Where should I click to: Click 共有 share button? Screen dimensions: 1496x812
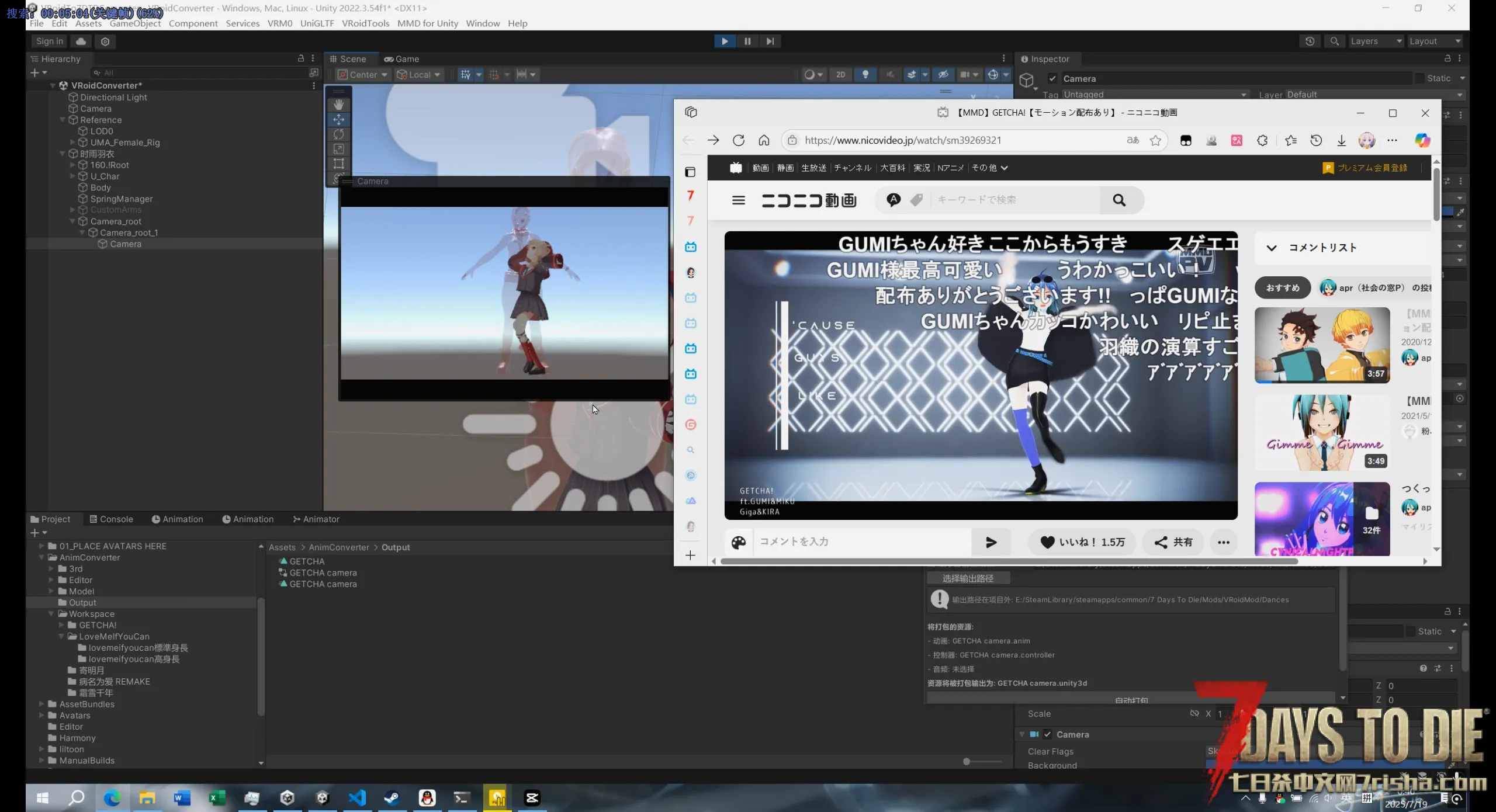(1173, 542)
